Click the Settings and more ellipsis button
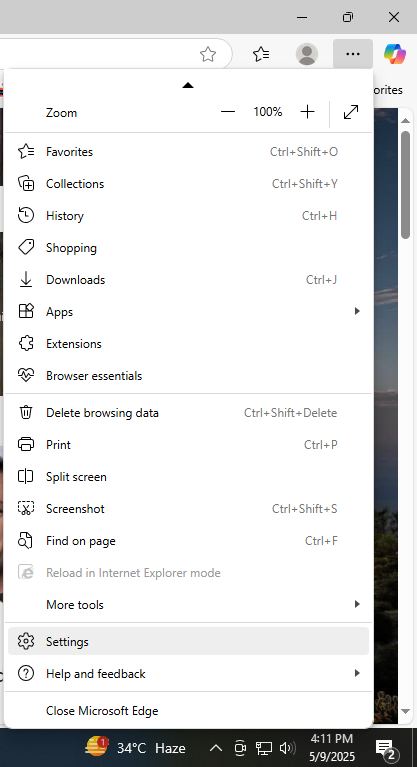 (x=353, y=54)
